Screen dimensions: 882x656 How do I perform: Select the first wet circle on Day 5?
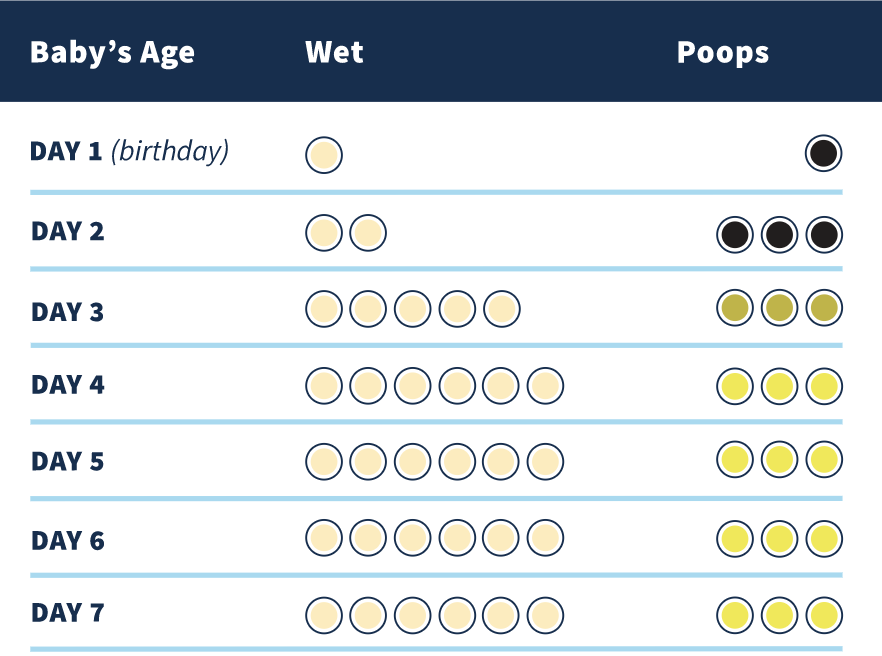[324, 460]
